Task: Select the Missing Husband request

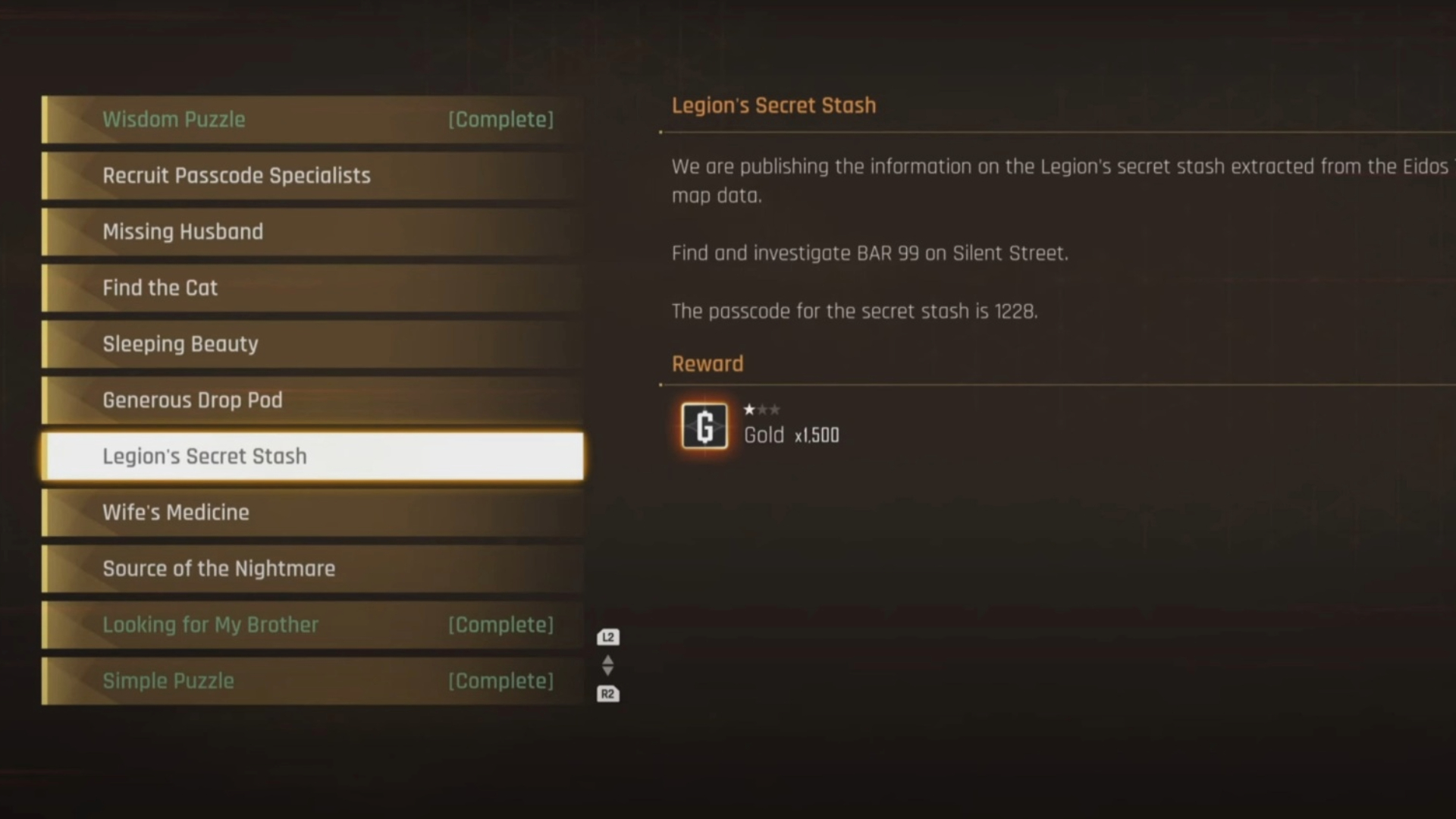Action: click(x=312, y=231)
